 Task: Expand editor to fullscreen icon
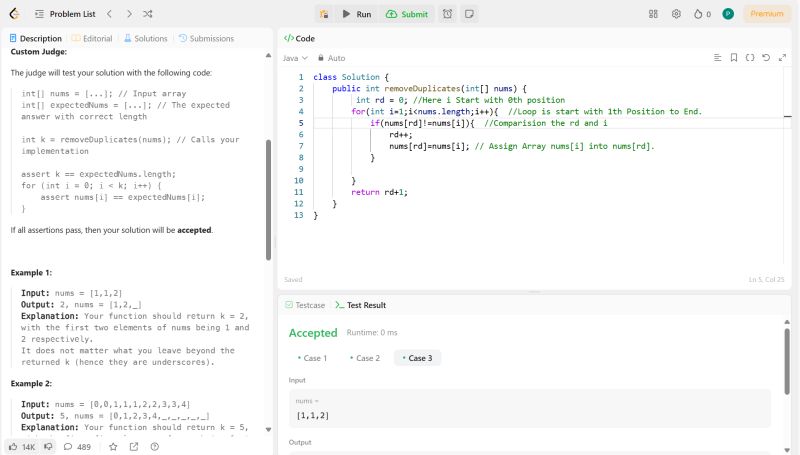coord(782,58)
